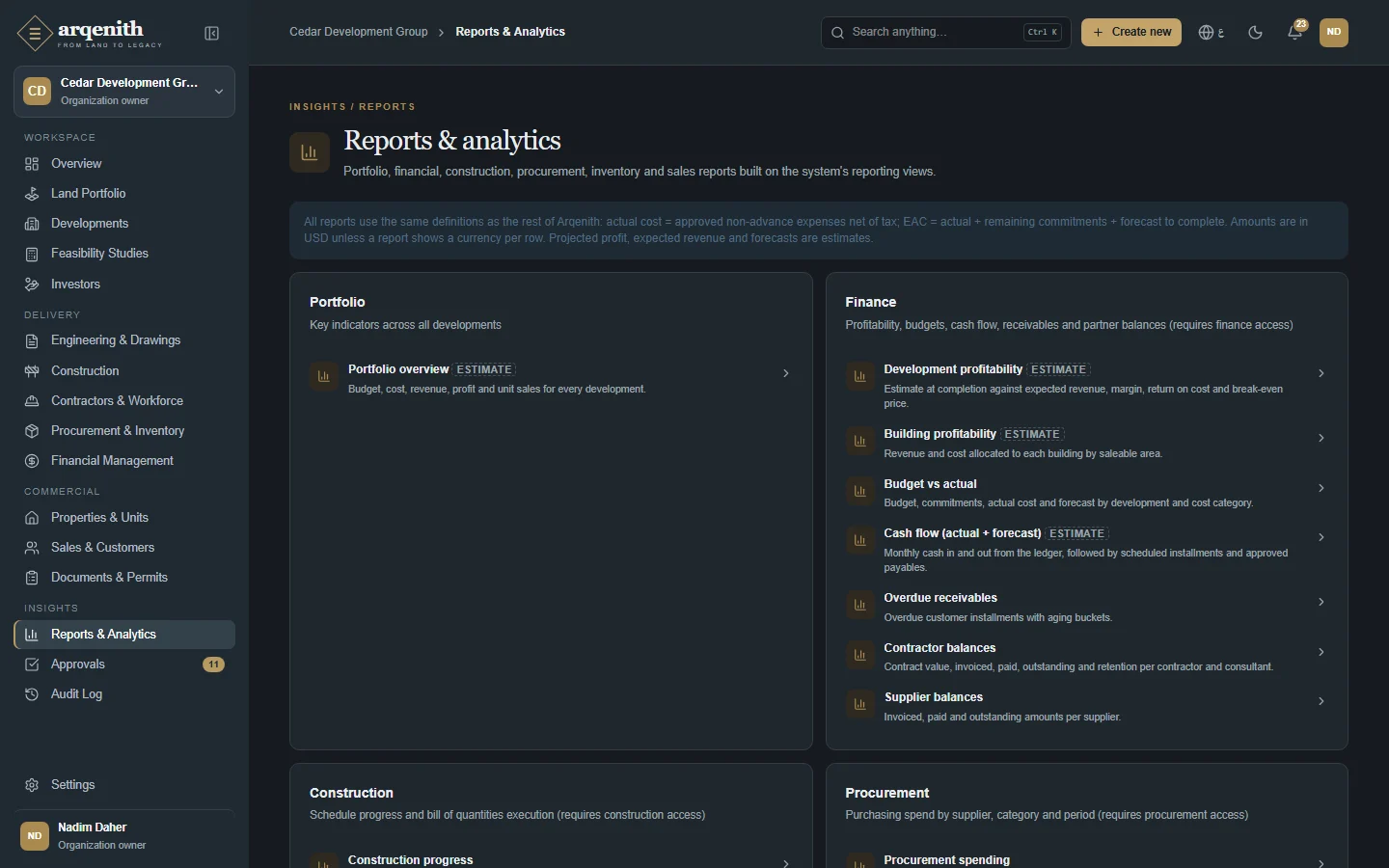
Task: Open Building profitability report chevron
Action: (1321, 438)
